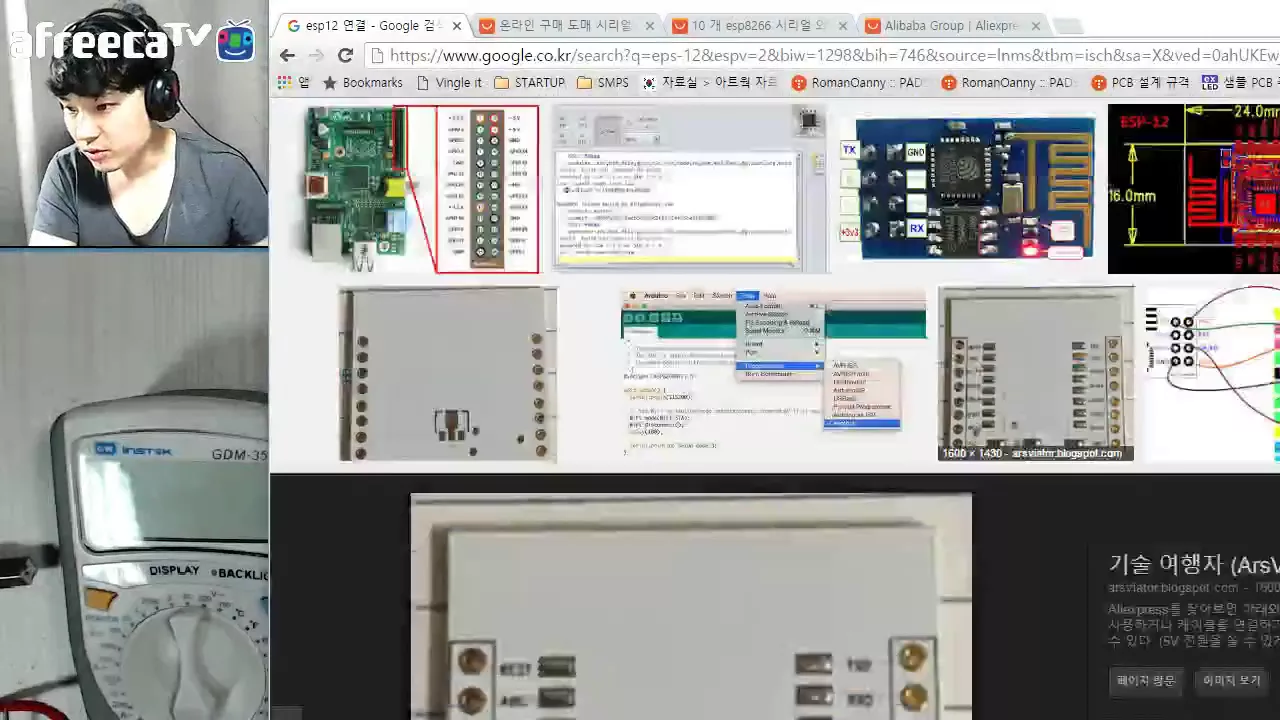
Task: Open the blue ESP module TX RX image
Action: [968, 189]
